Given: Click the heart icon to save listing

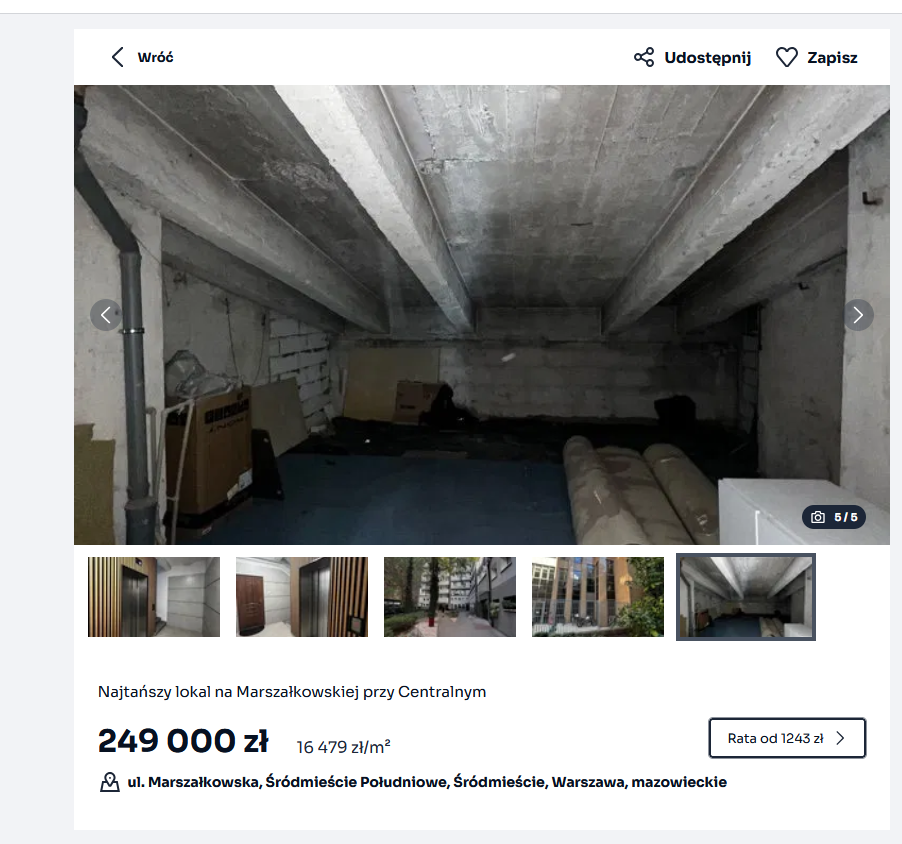Looking at the screenshot, I should 786,57.
